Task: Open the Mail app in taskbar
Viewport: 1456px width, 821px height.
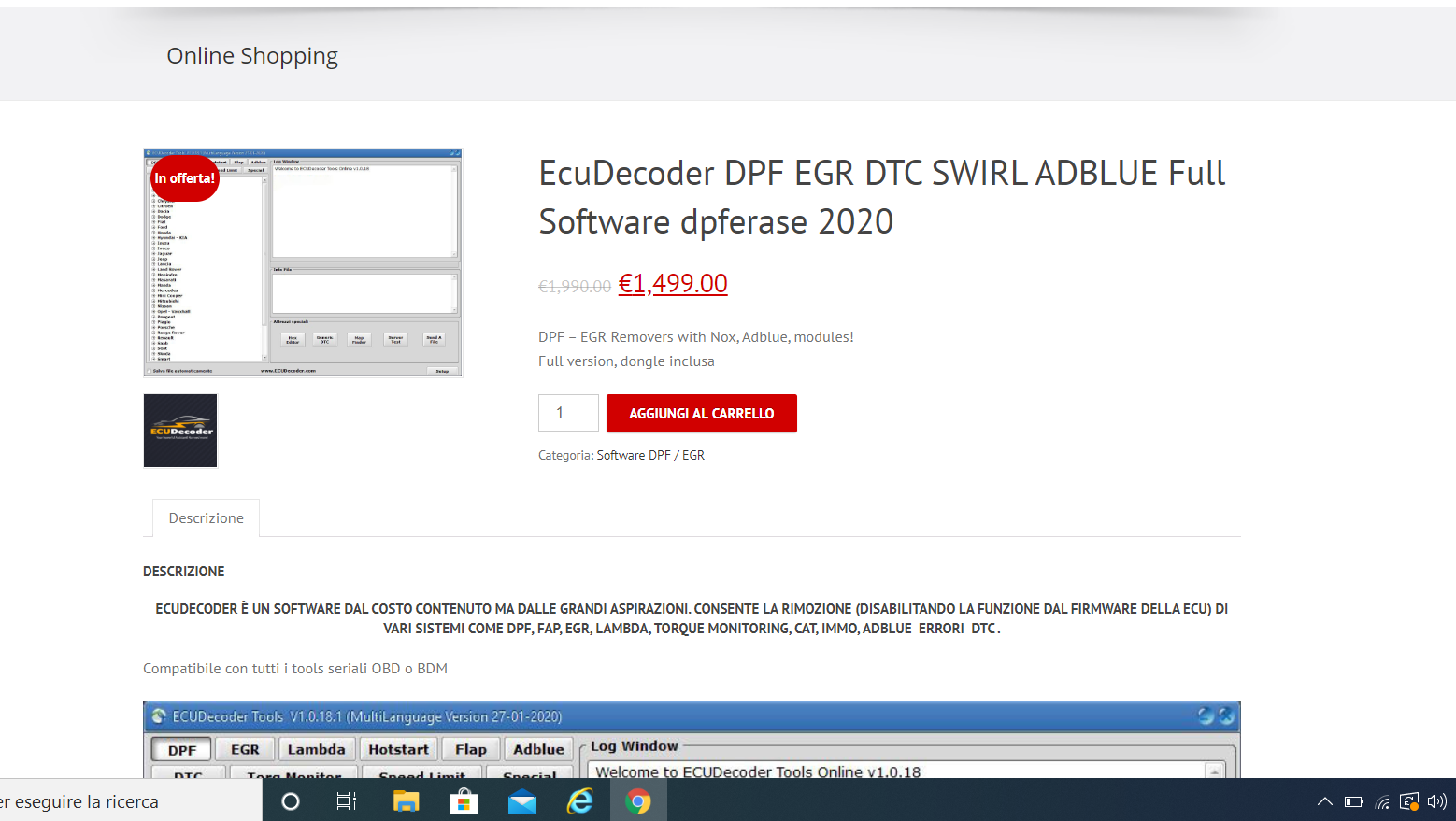Action: coord(522,801)
